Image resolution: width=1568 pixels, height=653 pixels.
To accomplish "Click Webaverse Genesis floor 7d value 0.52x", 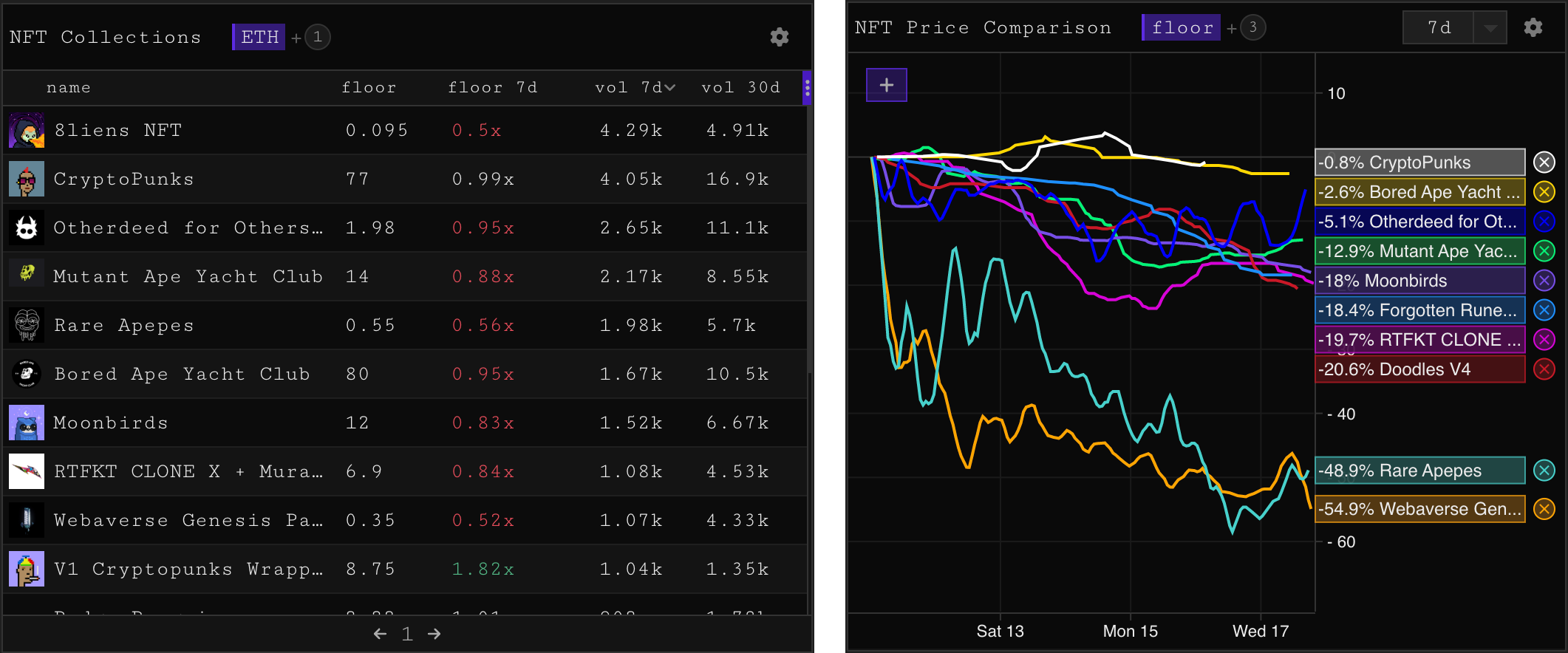I will [x=483, y=520].
